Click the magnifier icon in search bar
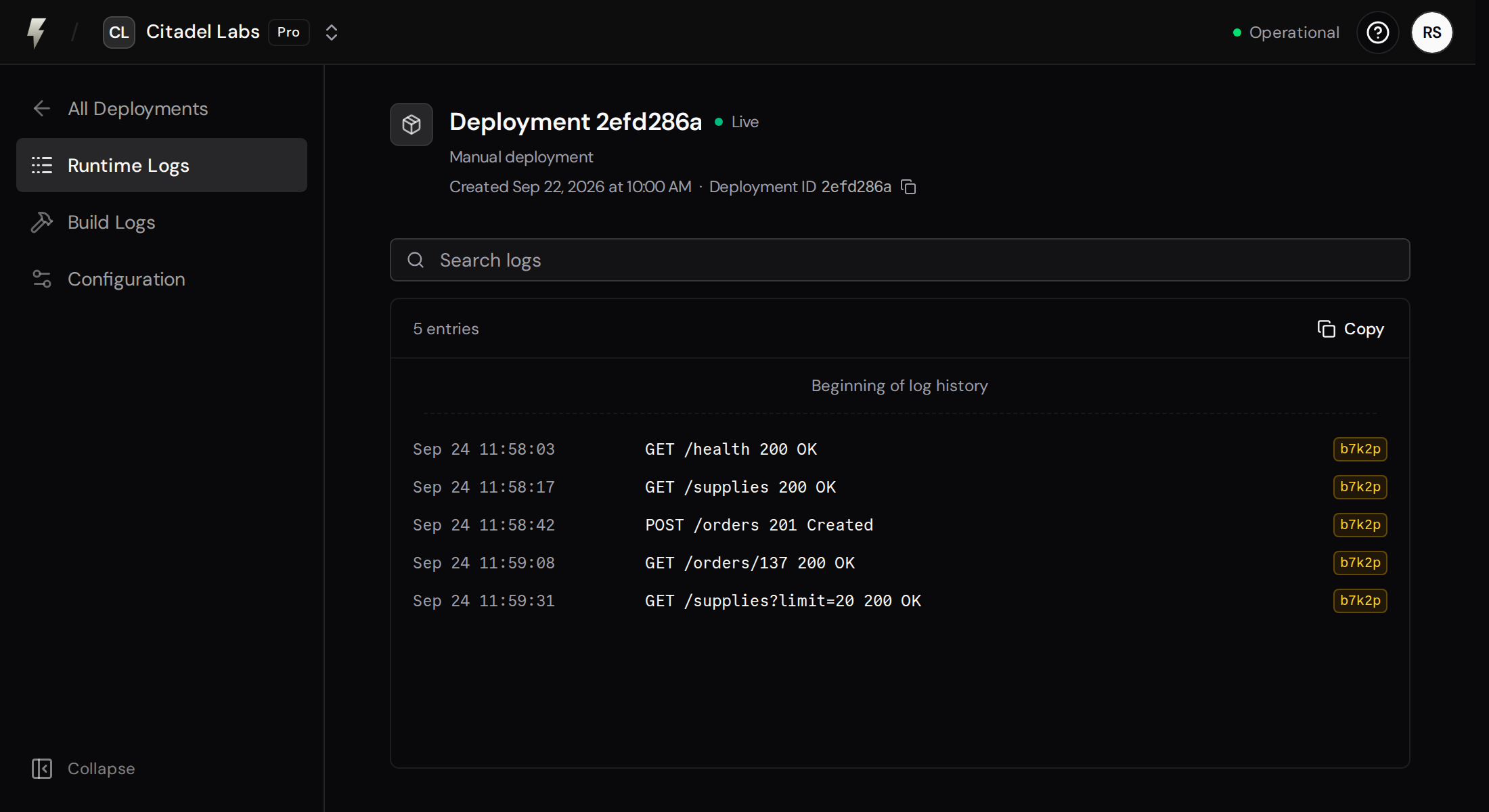This screenshot has height=812, width=1489. pos(416,260)
